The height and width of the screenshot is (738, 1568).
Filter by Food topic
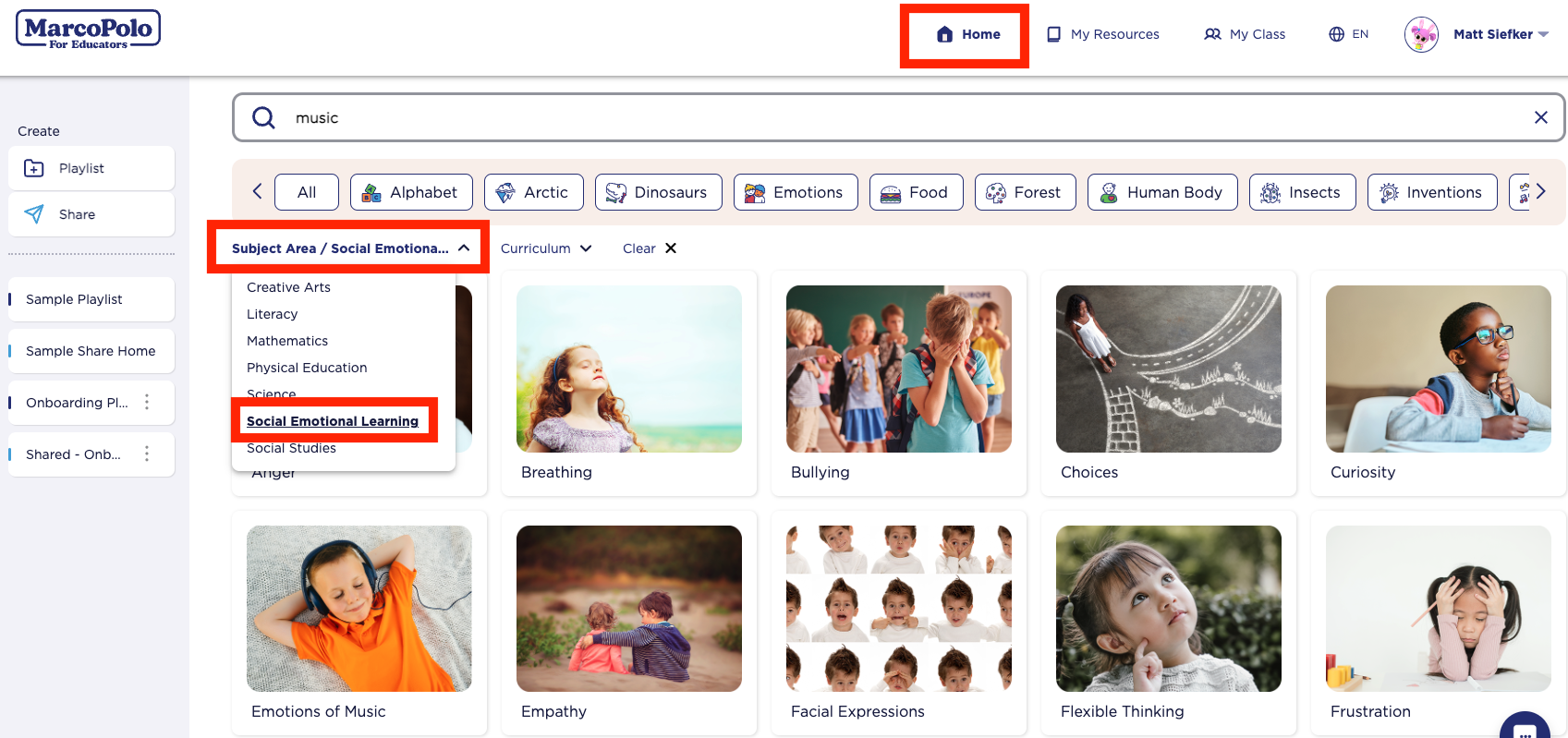917,192
